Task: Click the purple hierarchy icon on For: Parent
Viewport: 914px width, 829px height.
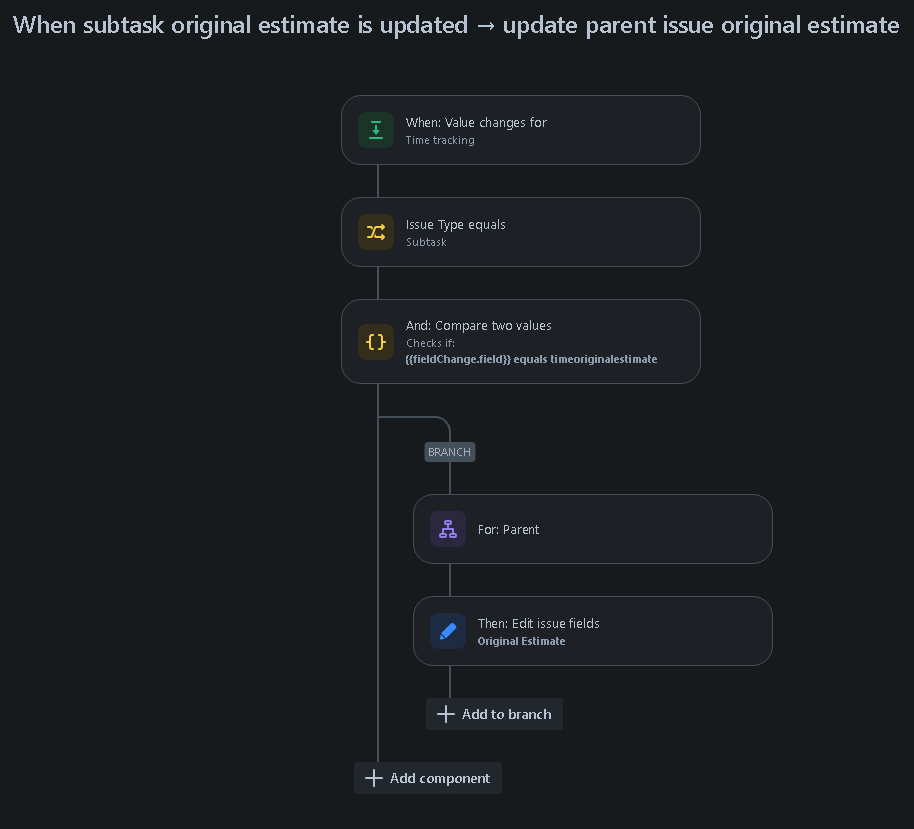Action: tap(448, 529)
